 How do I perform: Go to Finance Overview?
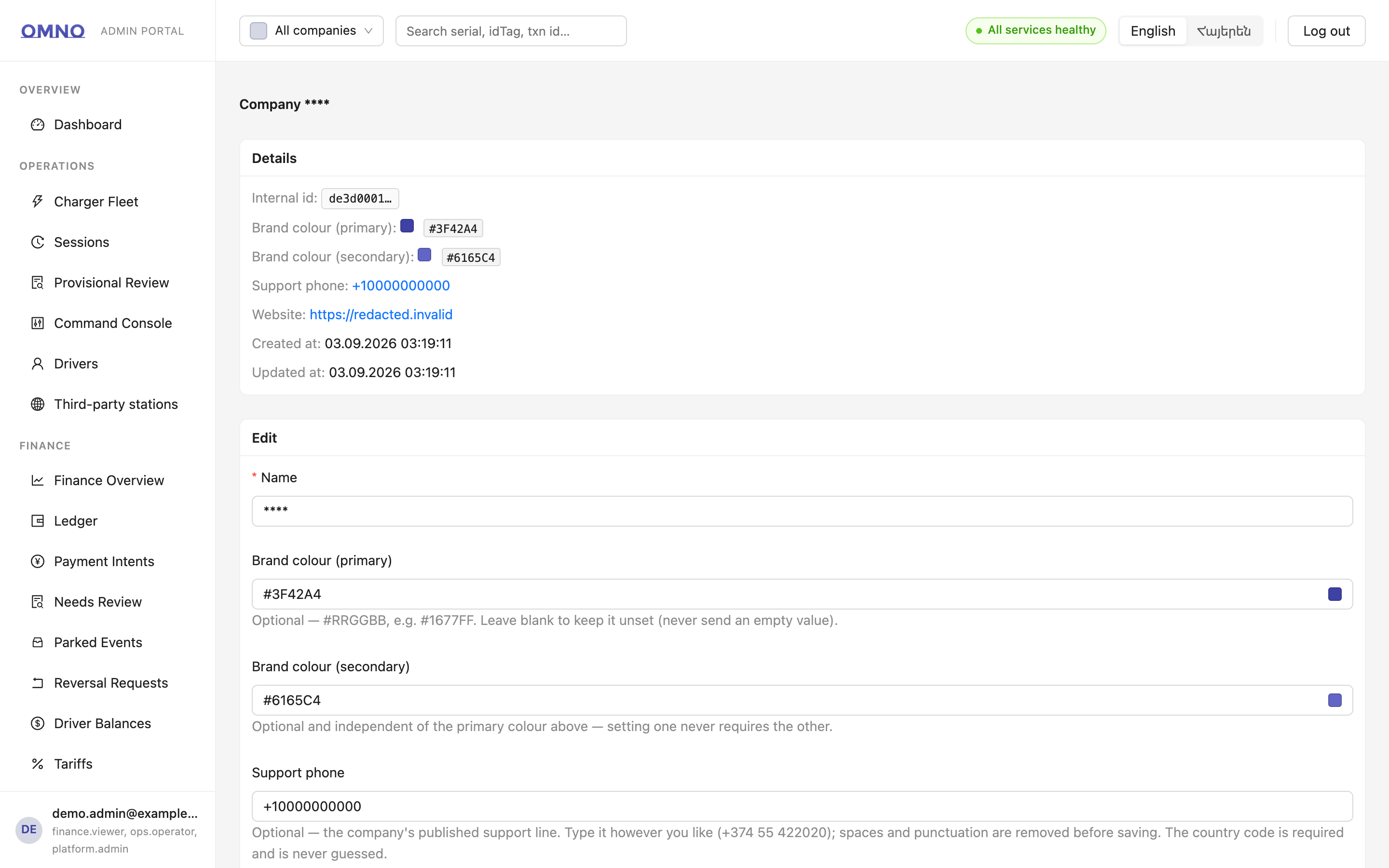[x=108, y=480]
